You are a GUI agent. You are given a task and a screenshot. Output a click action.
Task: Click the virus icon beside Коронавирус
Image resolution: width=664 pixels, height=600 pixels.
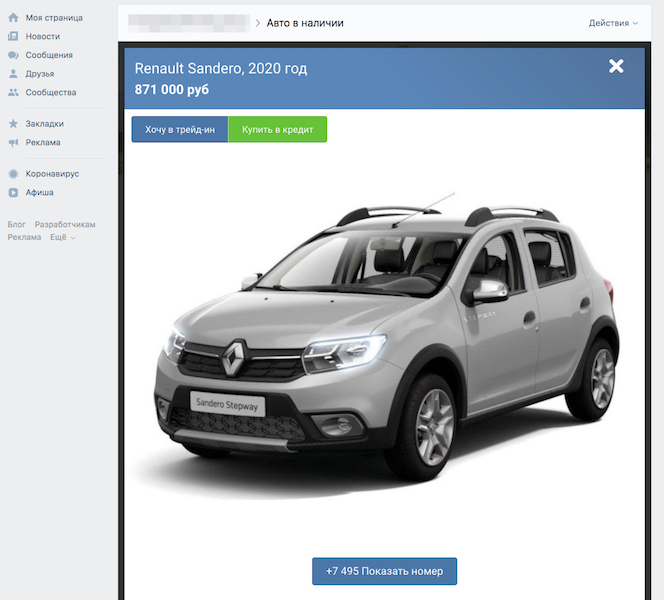click(13, 174)
